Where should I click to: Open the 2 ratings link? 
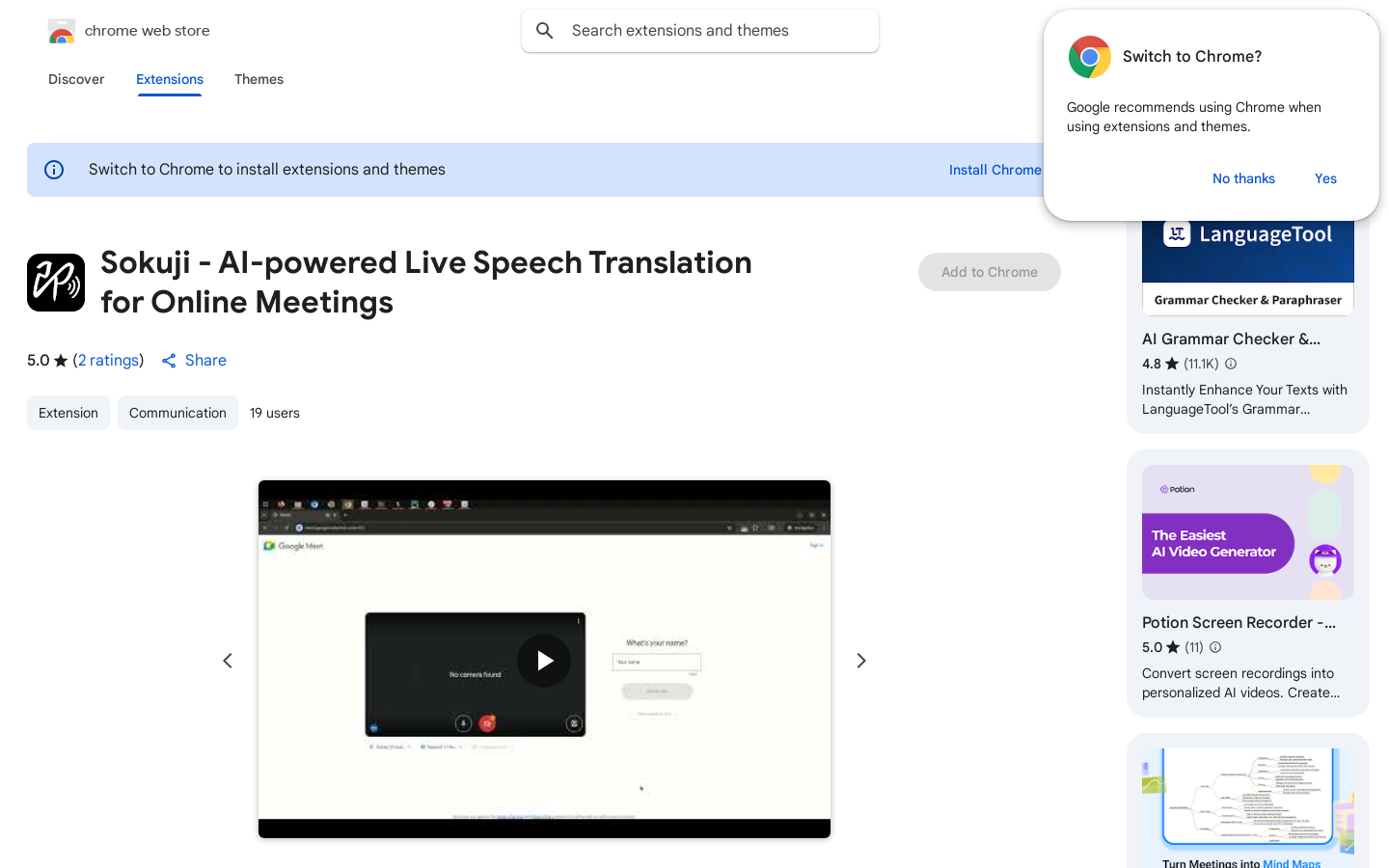[109, 361]
